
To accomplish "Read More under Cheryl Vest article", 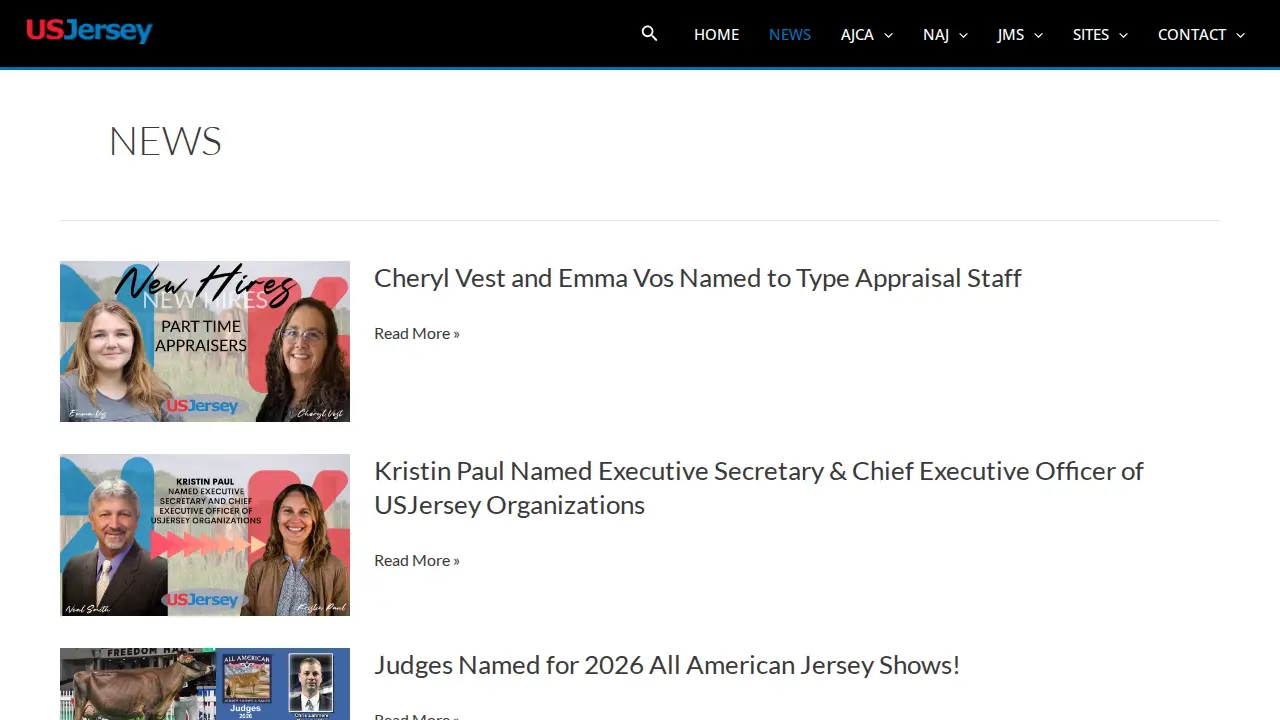I will [x=417, y=333].
